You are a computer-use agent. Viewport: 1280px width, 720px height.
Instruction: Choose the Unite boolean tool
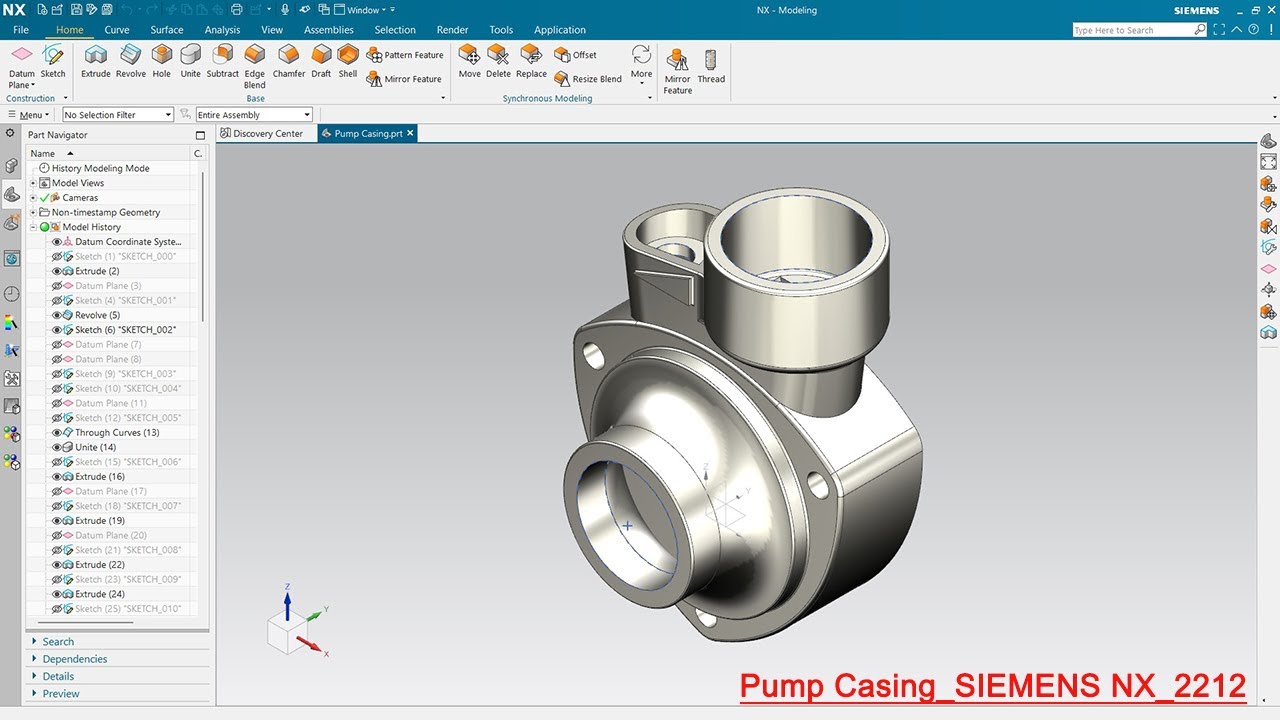point(190,61)
